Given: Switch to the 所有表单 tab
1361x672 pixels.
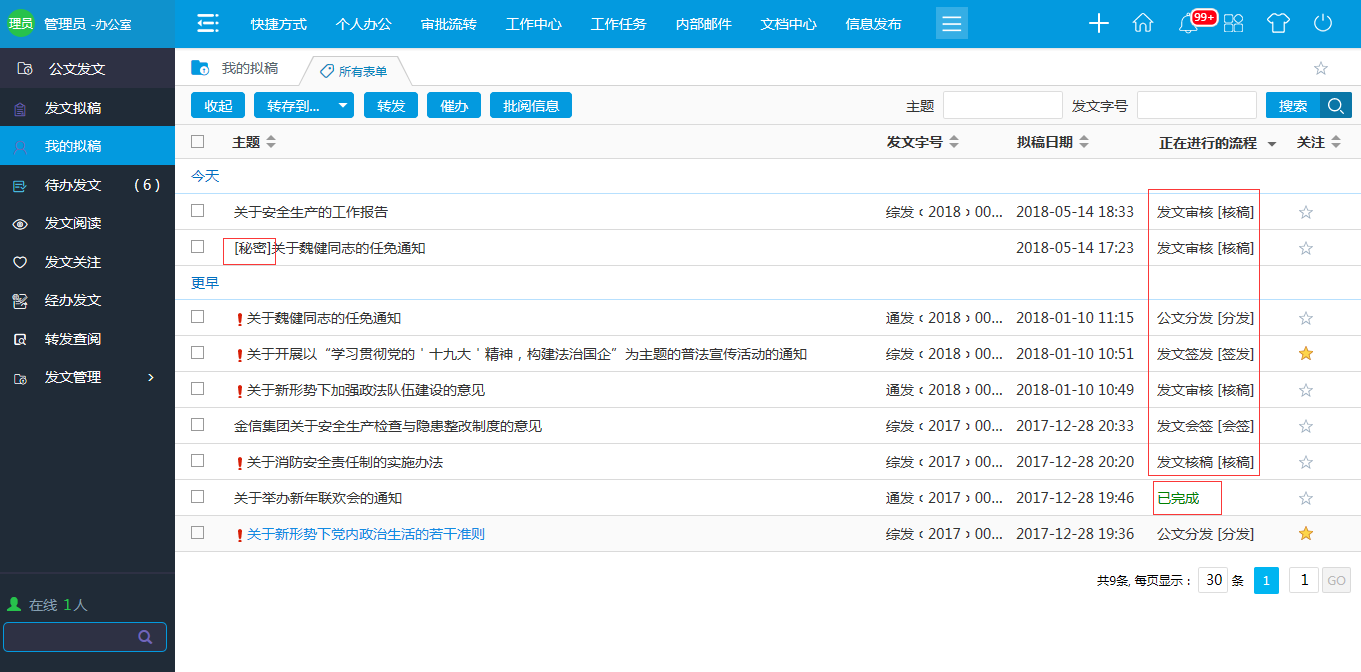Looking at the screenshot, I should point(362,71).
